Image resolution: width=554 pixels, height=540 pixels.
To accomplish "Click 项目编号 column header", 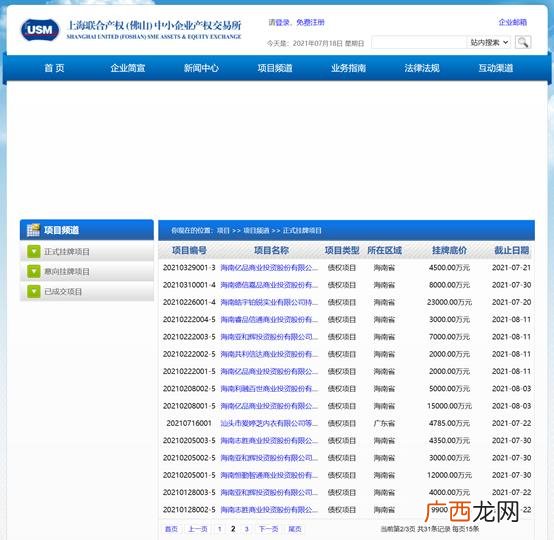I will [189, 251].
